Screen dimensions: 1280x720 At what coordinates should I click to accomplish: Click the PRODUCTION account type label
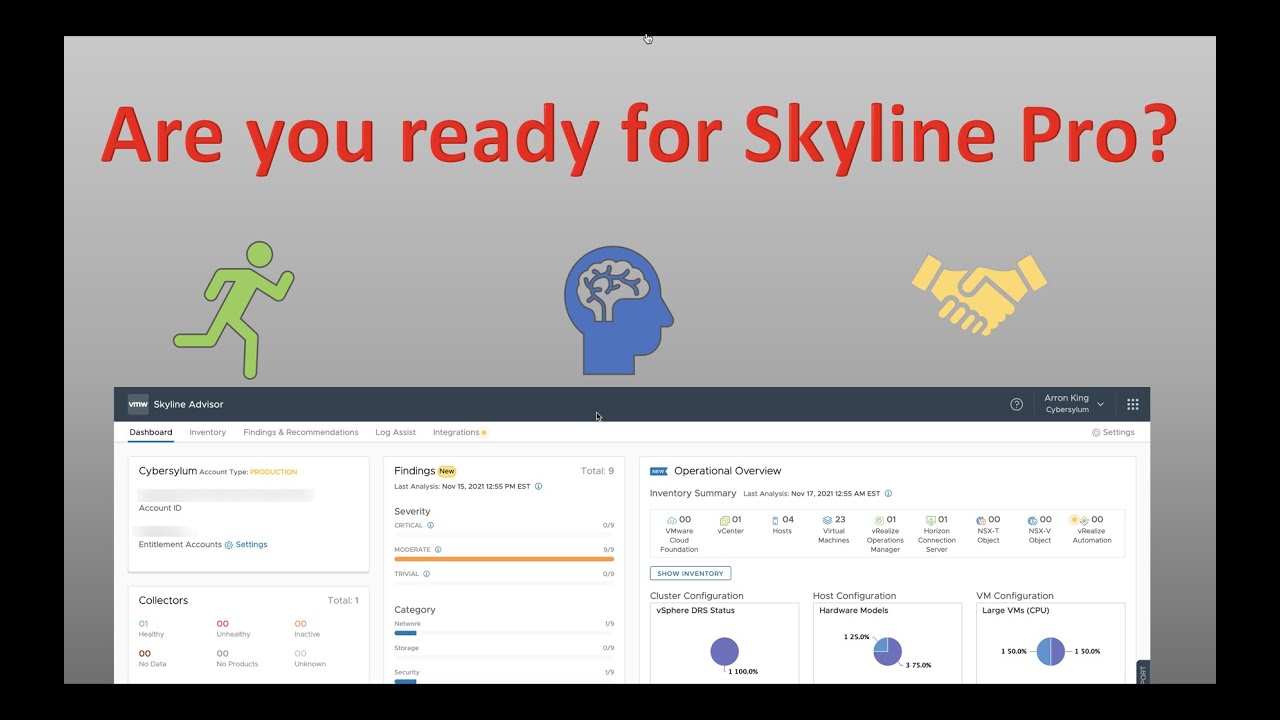(273, 472)
